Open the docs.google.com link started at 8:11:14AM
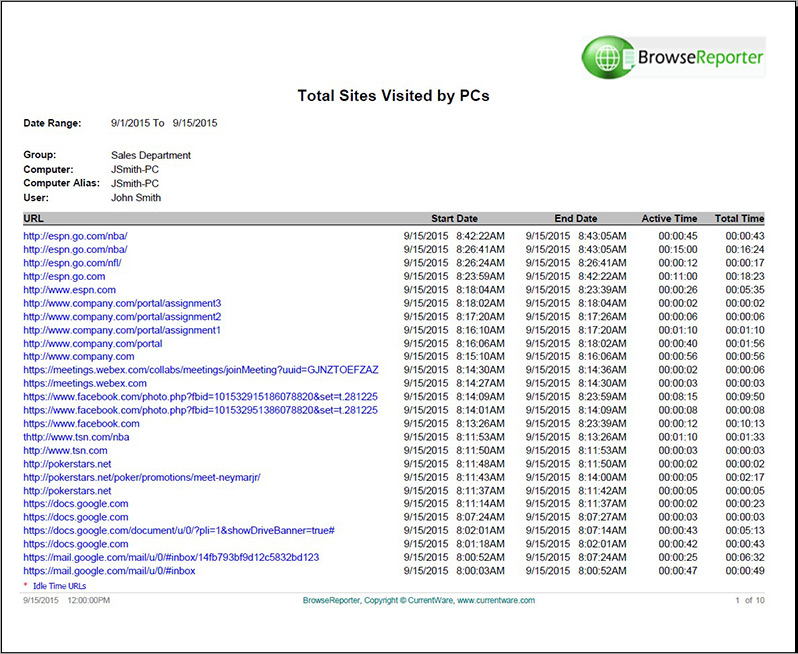Image resolution: width=798 pixels, height=654 pixels. [x=76, y=504]
